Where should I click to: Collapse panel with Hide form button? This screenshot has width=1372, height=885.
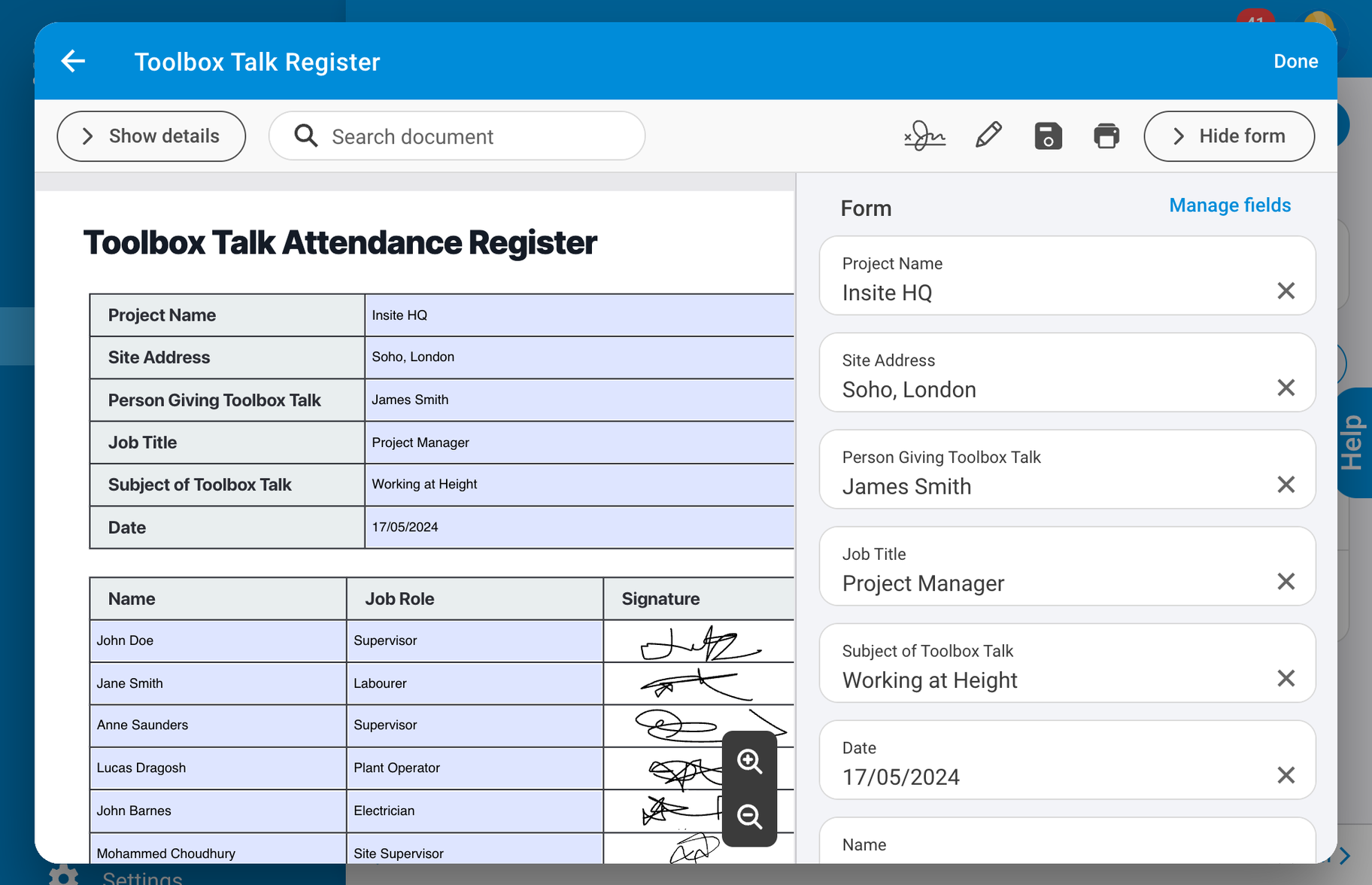[1228, 136]
